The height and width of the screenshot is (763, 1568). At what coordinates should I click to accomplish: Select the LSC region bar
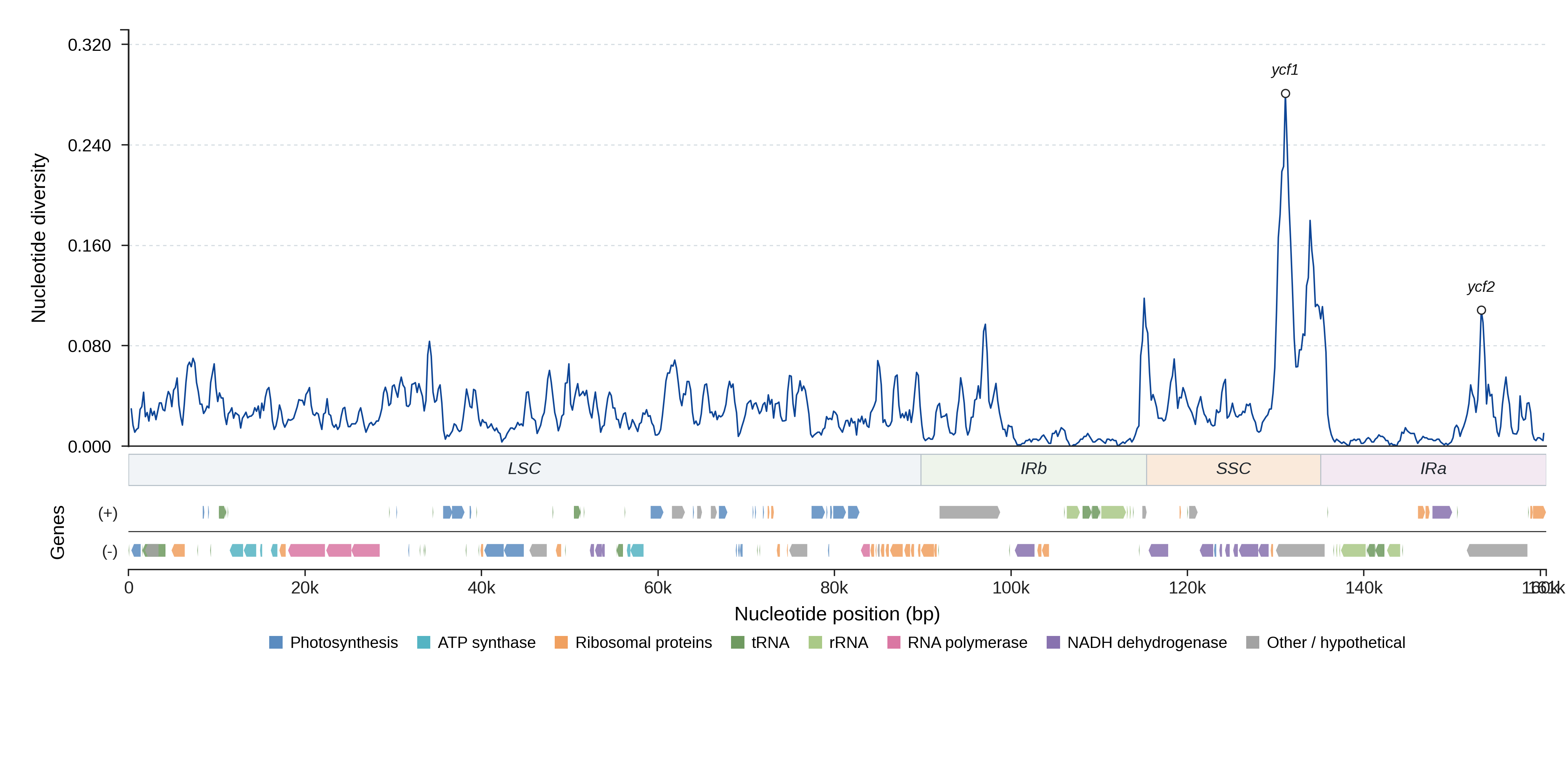coord(525,469)
